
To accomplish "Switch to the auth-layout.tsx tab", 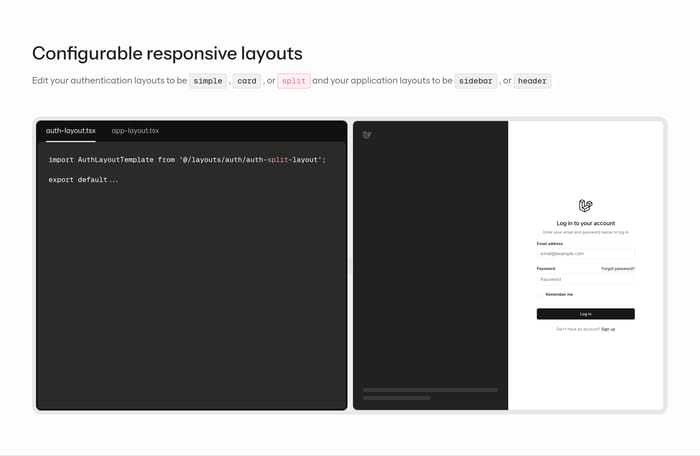I will point(70,131).
